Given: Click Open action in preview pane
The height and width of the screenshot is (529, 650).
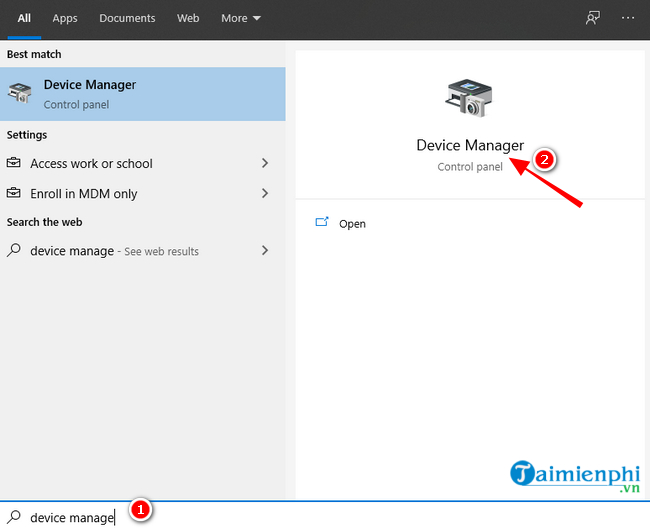Looking at the screenshot, I should click(352, 224).
